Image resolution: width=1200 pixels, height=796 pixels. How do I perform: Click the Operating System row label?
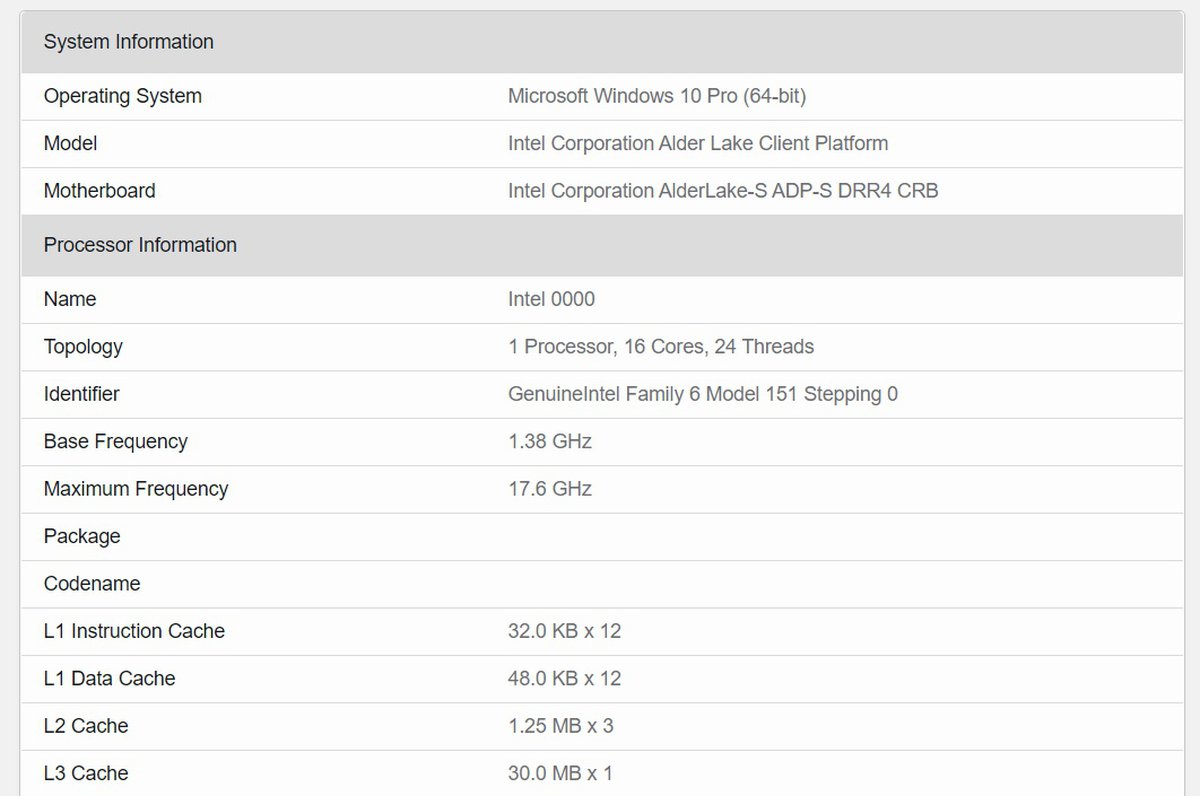click(122, 96)
